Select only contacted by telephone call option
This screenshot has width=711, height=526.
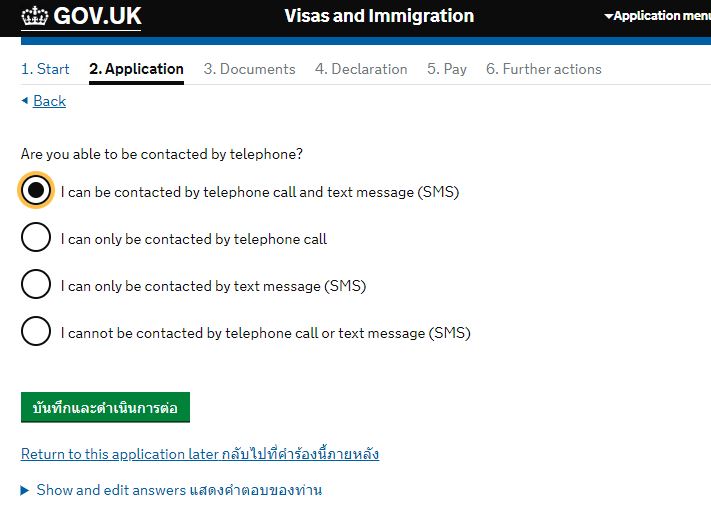click(x=35, y=238)
